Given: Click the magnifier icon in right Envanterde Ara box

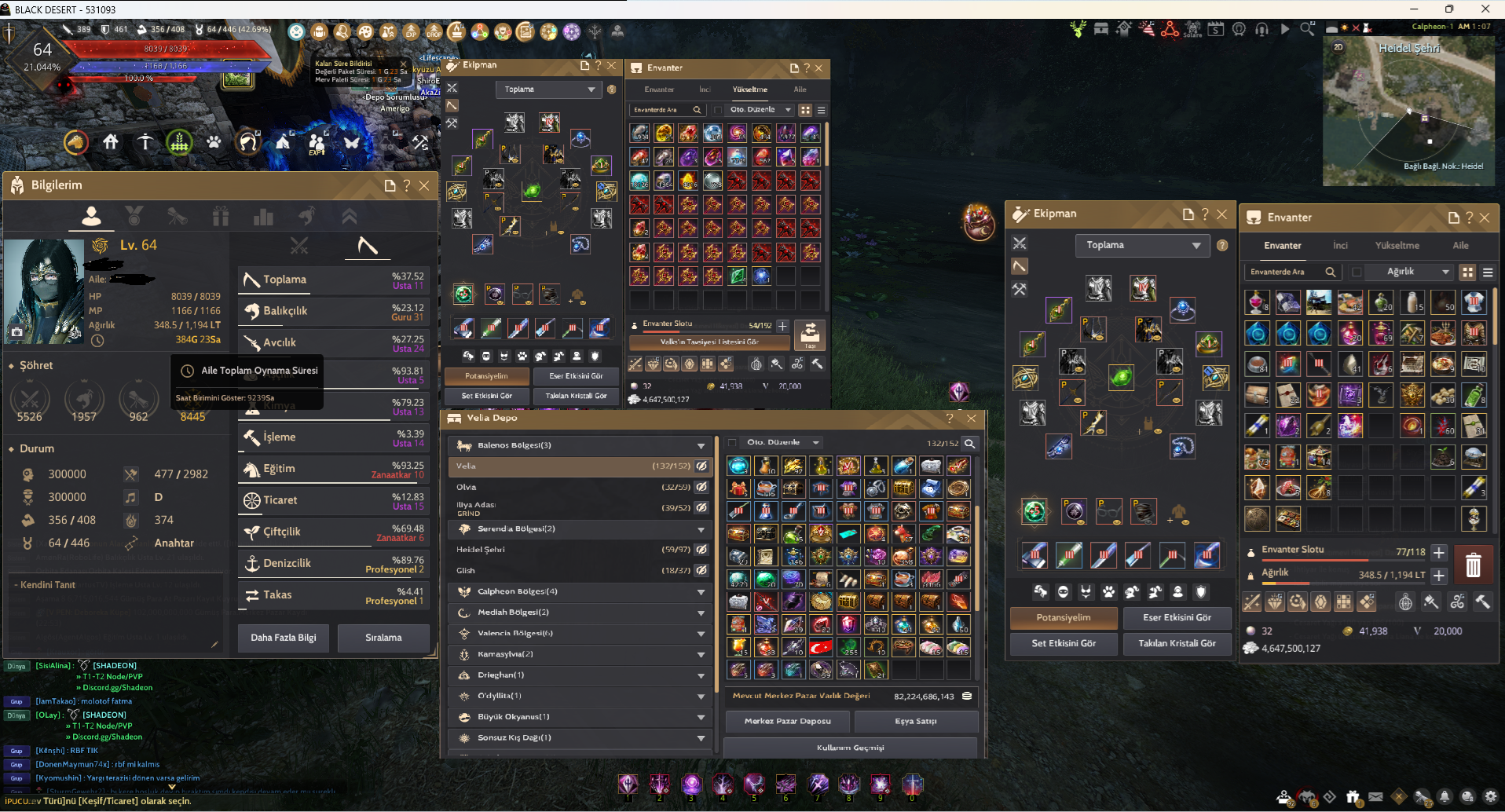Looking at the screenshot, I should tap(1330, 272).
